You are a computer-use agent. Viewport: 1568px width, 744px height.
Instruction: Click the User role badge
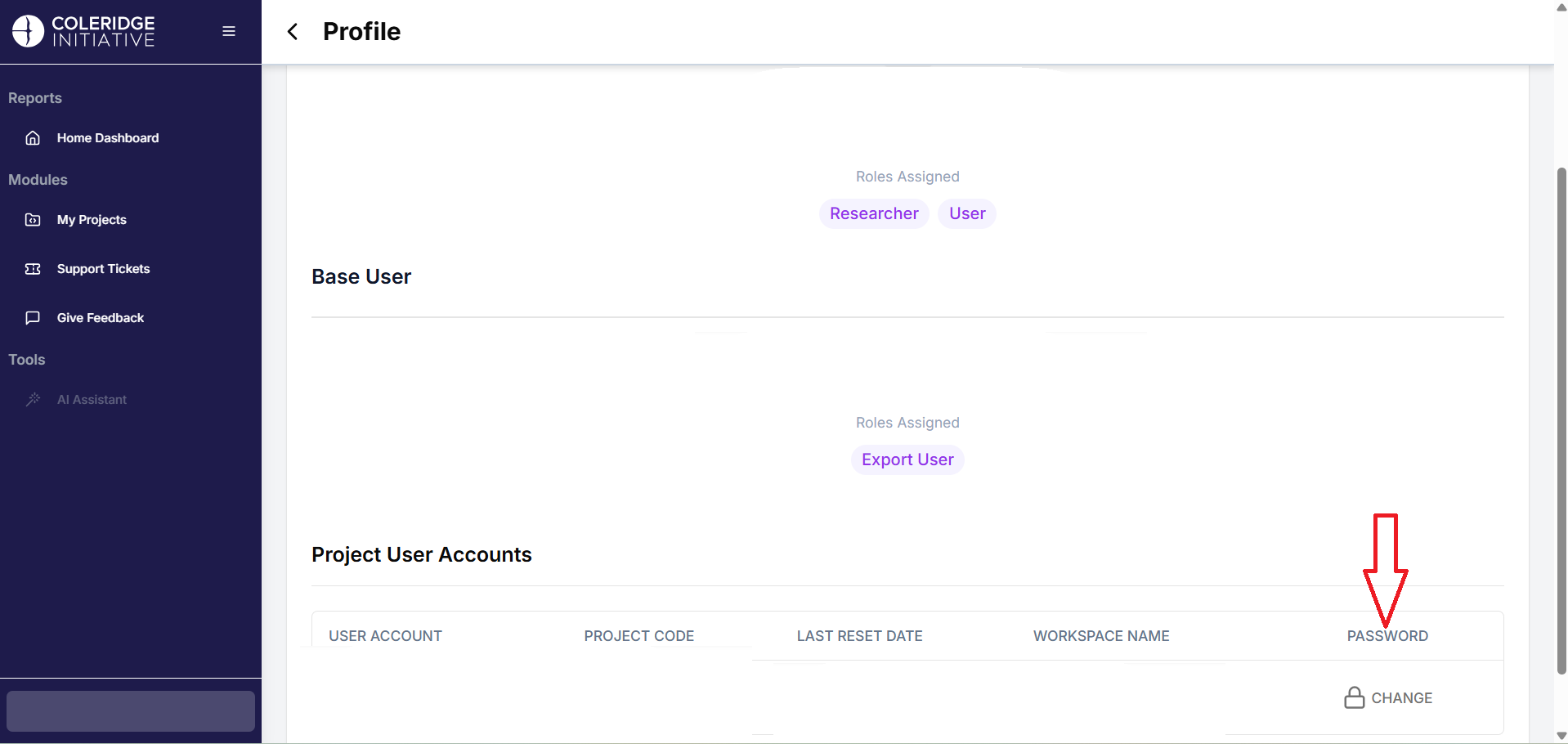[x=967, y=213]
